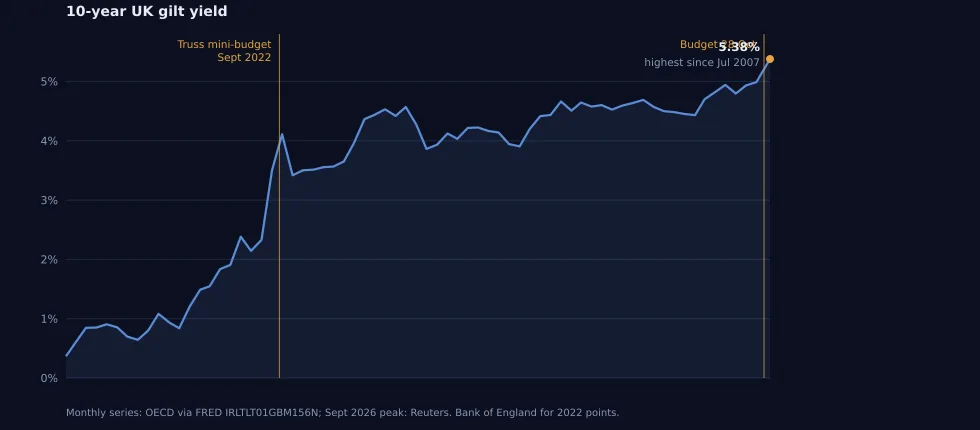Click the 1% y-axis label
The width and height of the screenshot is (980, 430).
49,319
